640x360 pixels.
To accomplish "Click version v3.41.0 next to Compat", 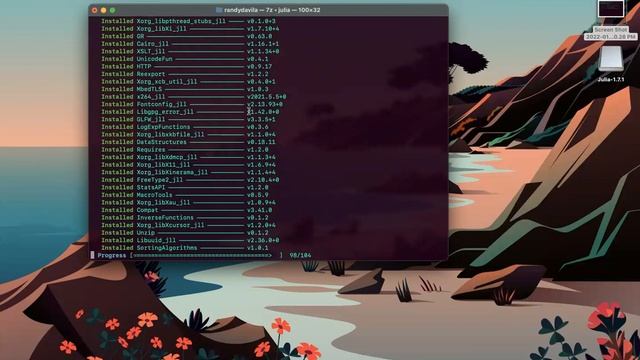I will point(260,210).
